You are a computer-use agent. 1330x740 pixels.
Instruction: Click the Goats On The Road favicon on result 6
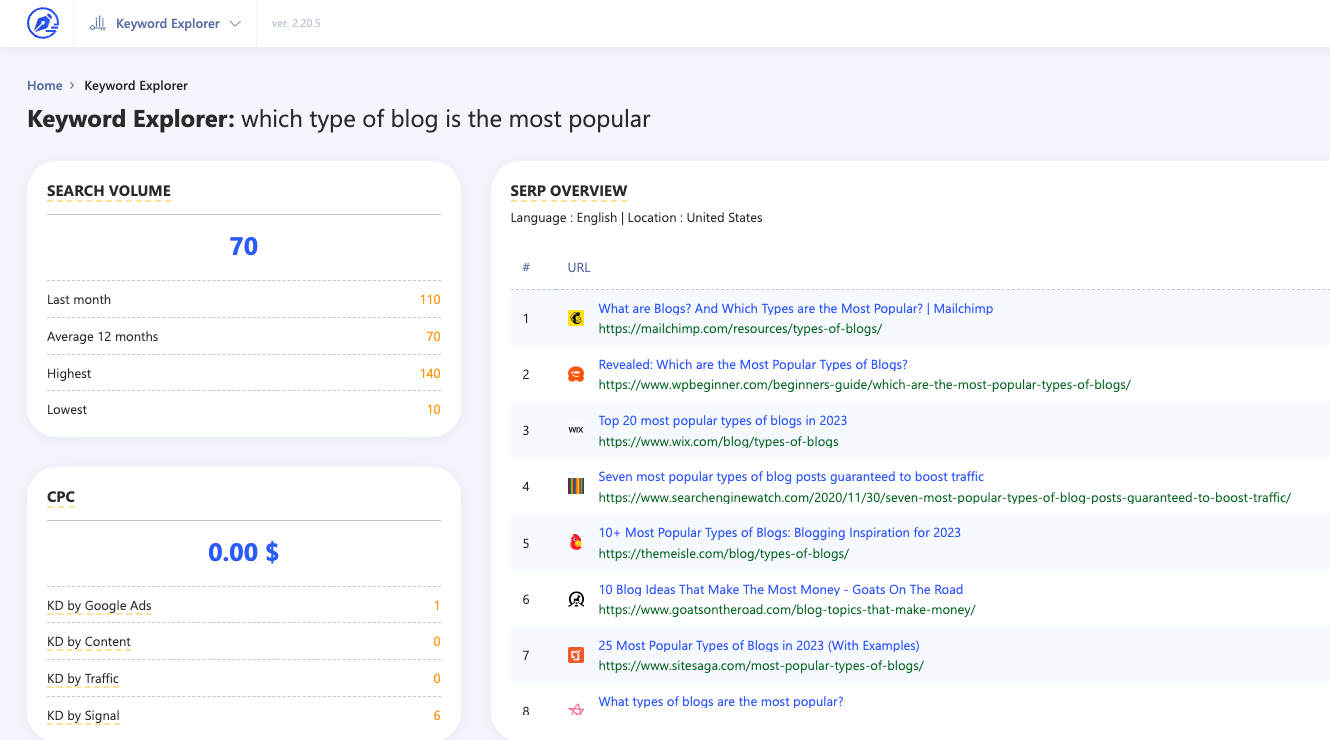575,598
